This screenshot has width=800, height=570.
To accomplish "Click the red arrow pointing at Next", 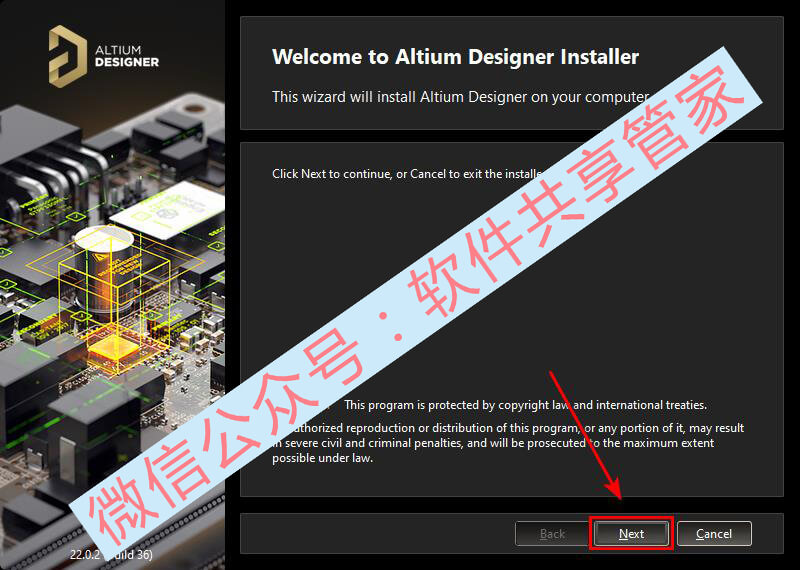I will coord(586,435).
